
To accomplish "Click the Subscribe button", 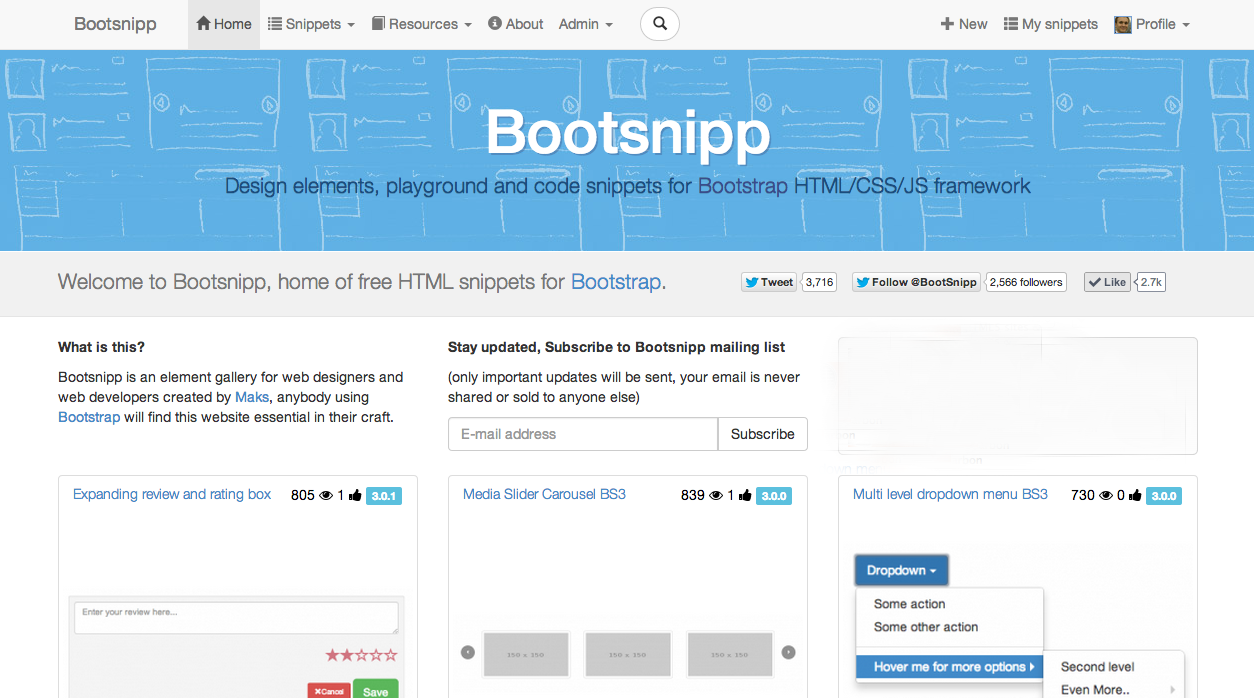I will 763,434.
